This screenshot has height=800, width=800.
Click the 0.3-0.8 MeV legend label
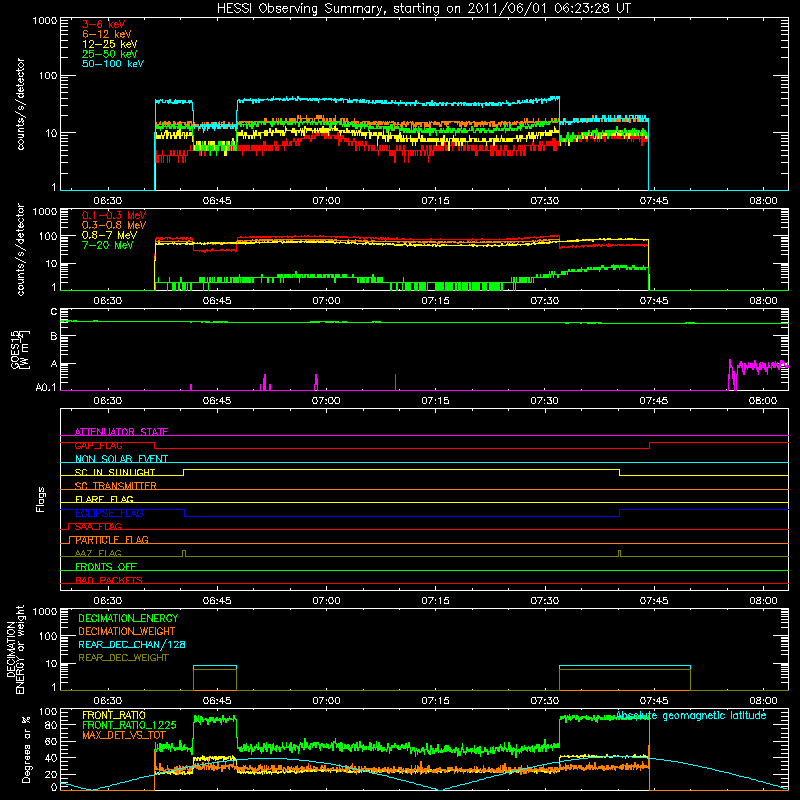(114, 225)
